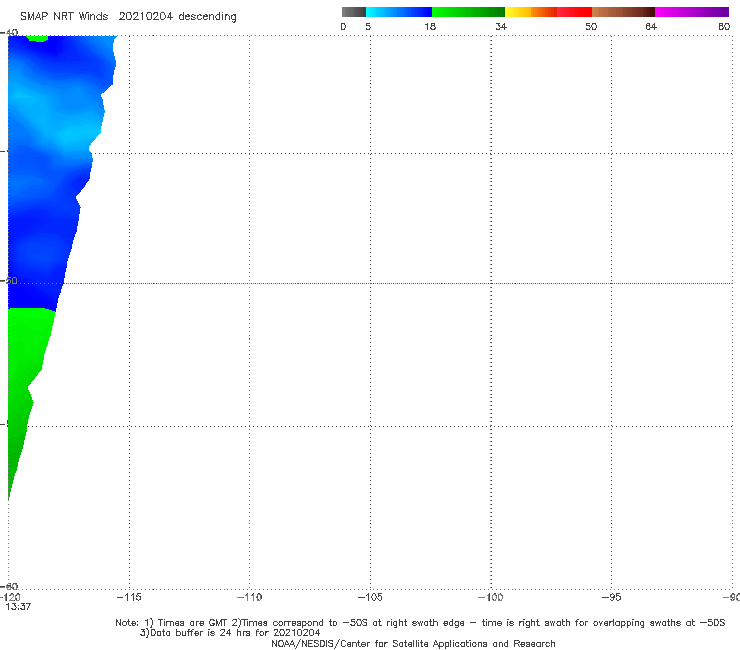The height and width of the screenshot is (650, 740).
Task: Click the color bar label '5'
Action: click(x=368, y=26)
